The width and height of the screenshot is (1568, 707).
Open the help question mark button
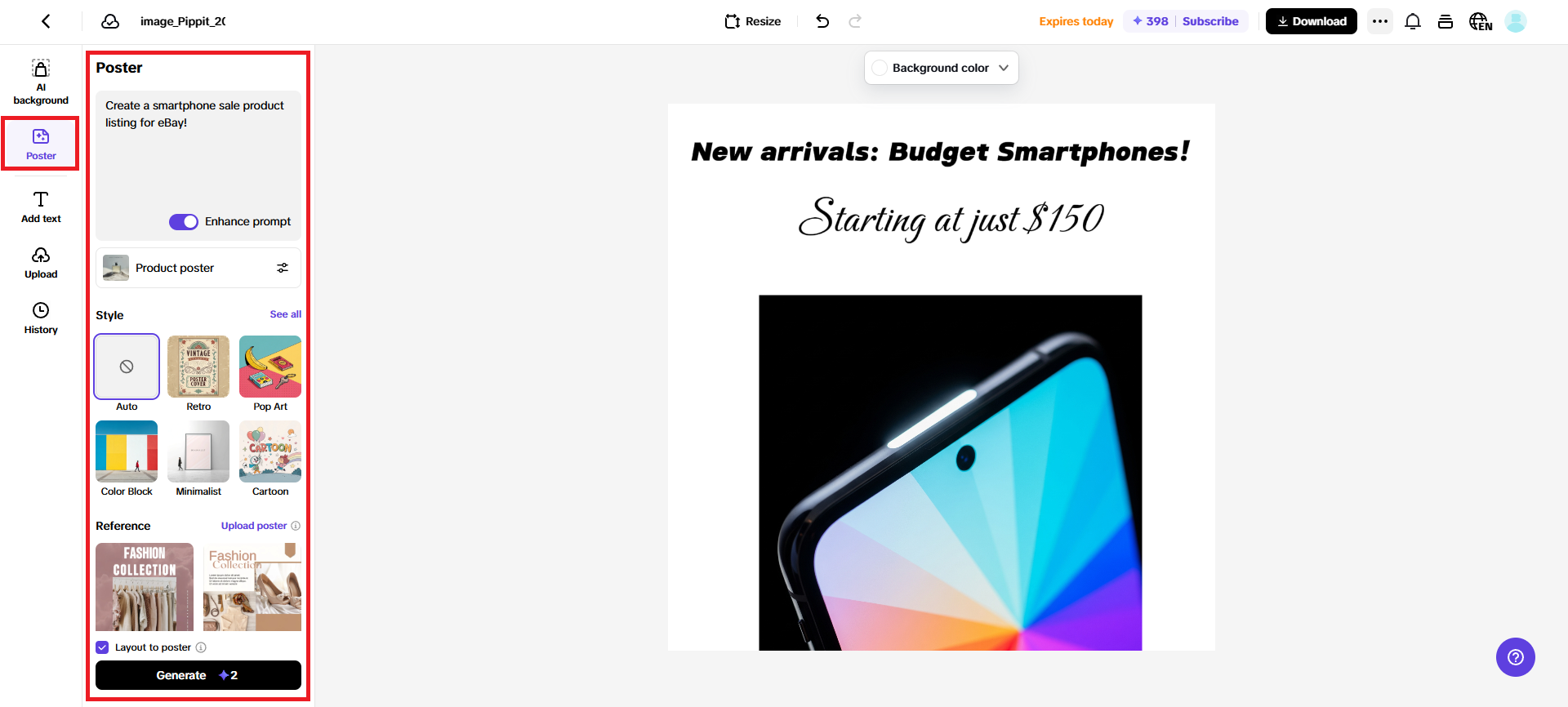click(x=1516, y=657)
